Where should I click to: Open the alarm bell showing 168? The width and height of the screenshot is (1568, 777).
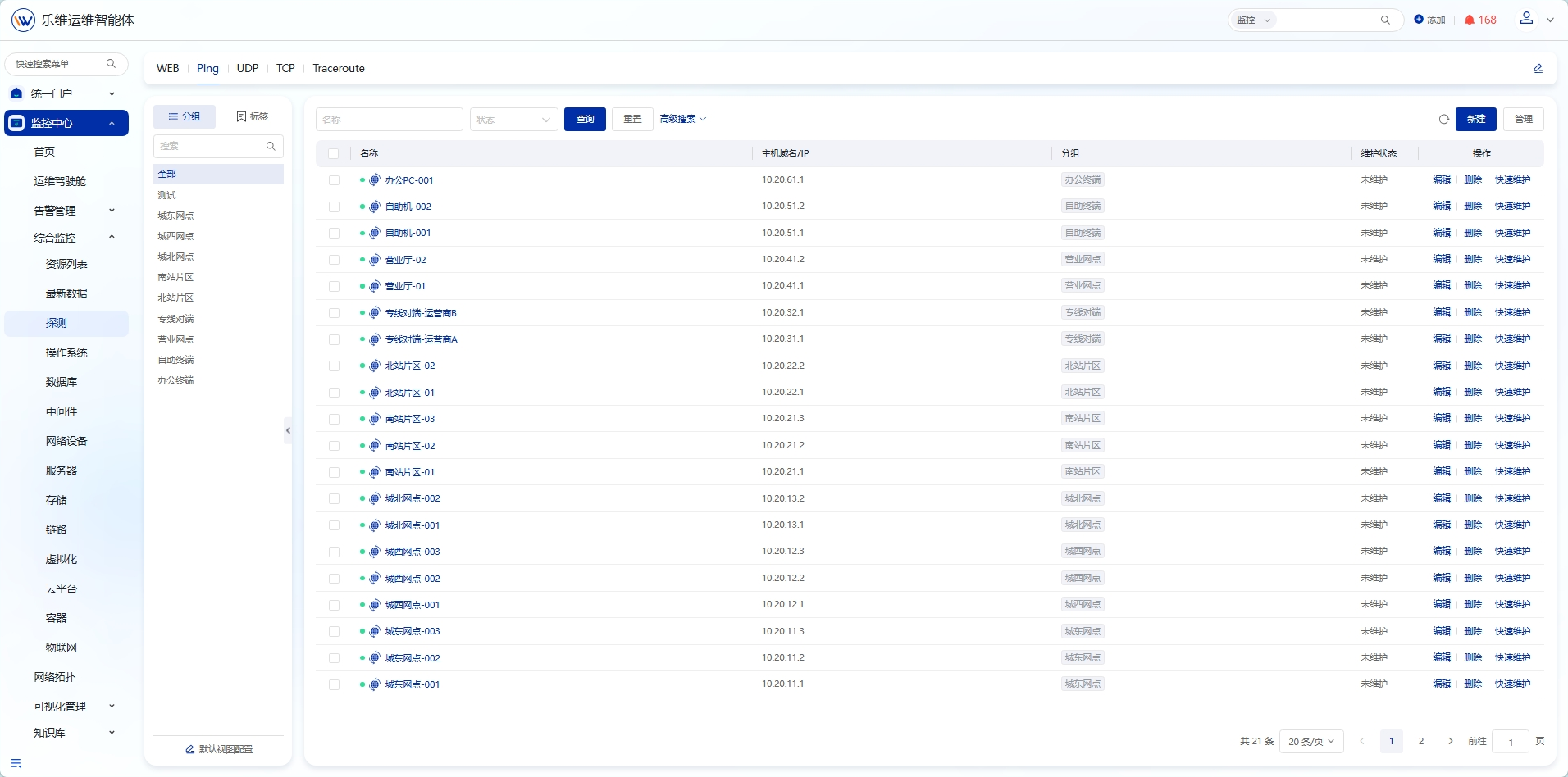(x=1480, y=20)
